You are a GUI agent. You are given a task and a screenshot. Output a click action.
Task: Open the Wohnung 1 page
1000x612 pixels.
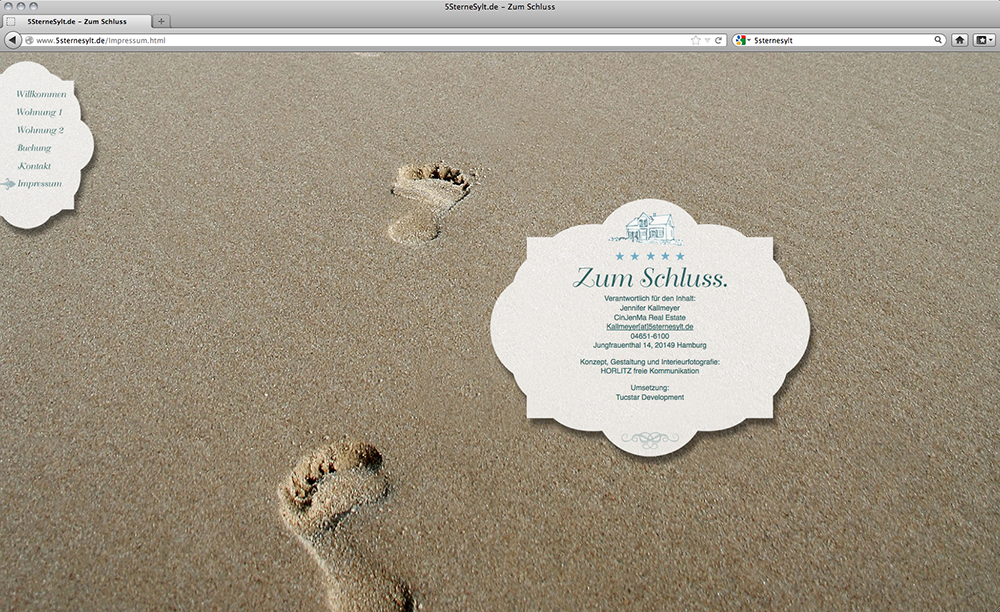point(40,112)
